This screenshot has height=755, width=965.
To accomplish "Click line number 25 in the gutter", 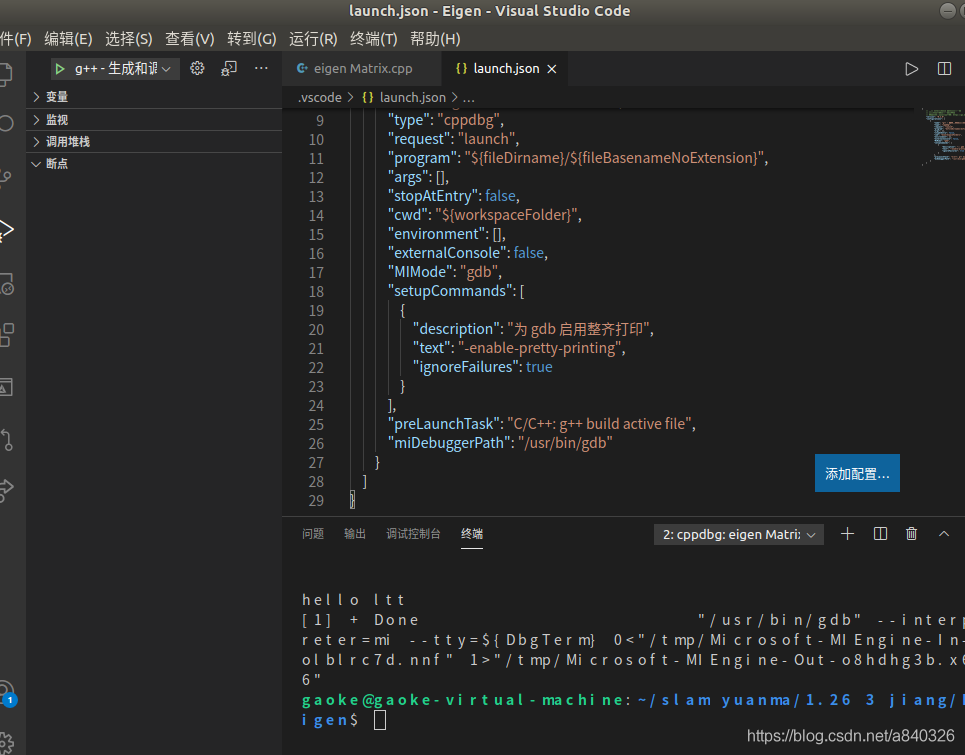I will [316, 425].
